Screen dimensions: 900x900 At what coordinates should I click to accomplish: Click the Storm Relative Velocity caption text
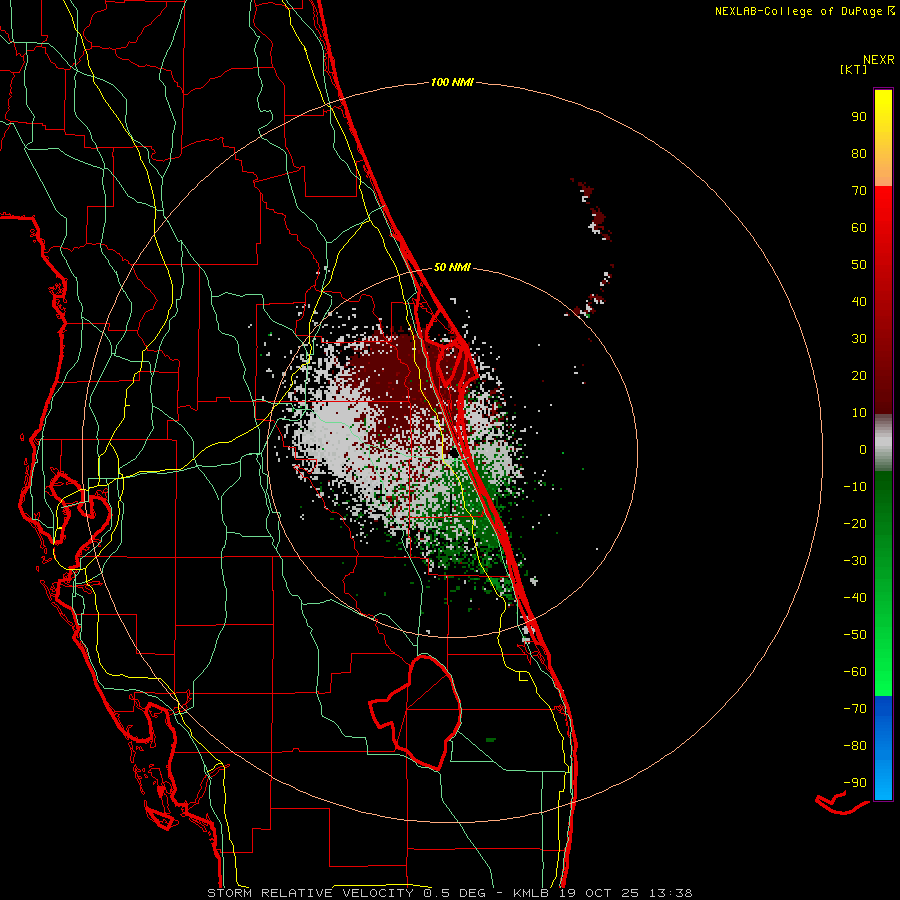pyautogui.click(x=449, y=893)
